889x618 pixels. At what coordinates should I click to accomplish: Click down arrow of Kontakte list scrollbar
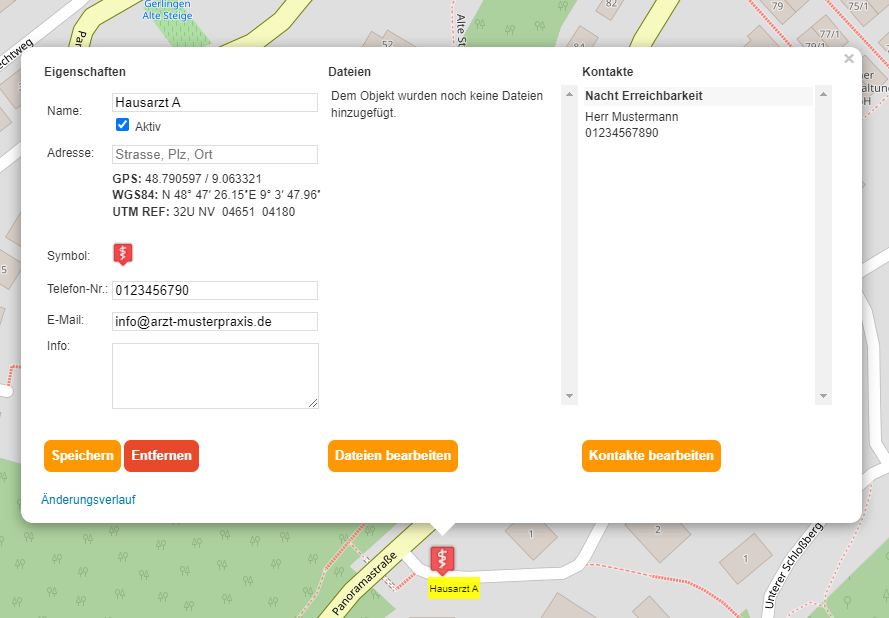tap(824, 396)
